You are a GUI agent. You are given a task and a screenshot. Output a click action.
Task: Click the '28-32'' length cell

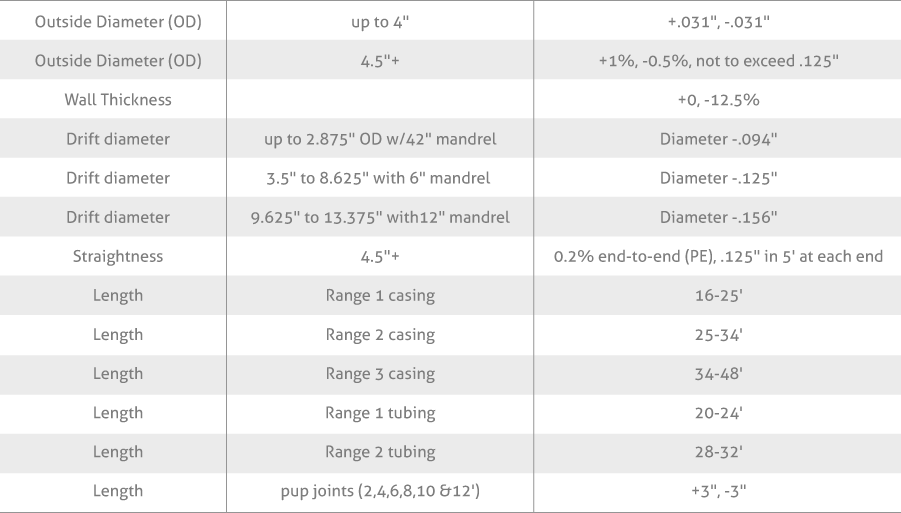click(x=718, y=452)
